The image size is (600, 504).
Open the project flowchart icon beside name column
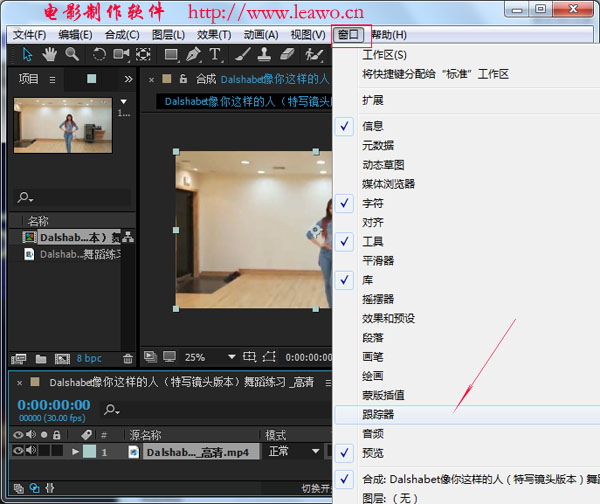click(x=128, y=237)
